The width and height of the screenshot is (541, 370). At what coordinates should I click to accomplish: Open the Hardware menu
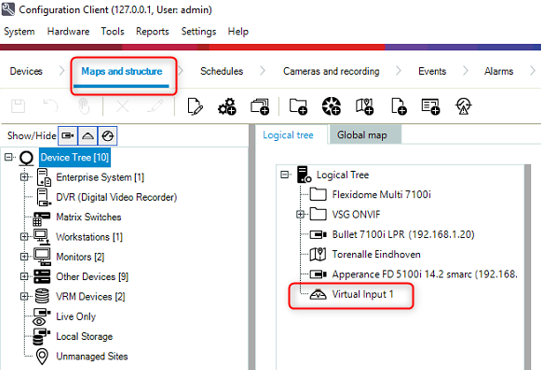(68, 32)
